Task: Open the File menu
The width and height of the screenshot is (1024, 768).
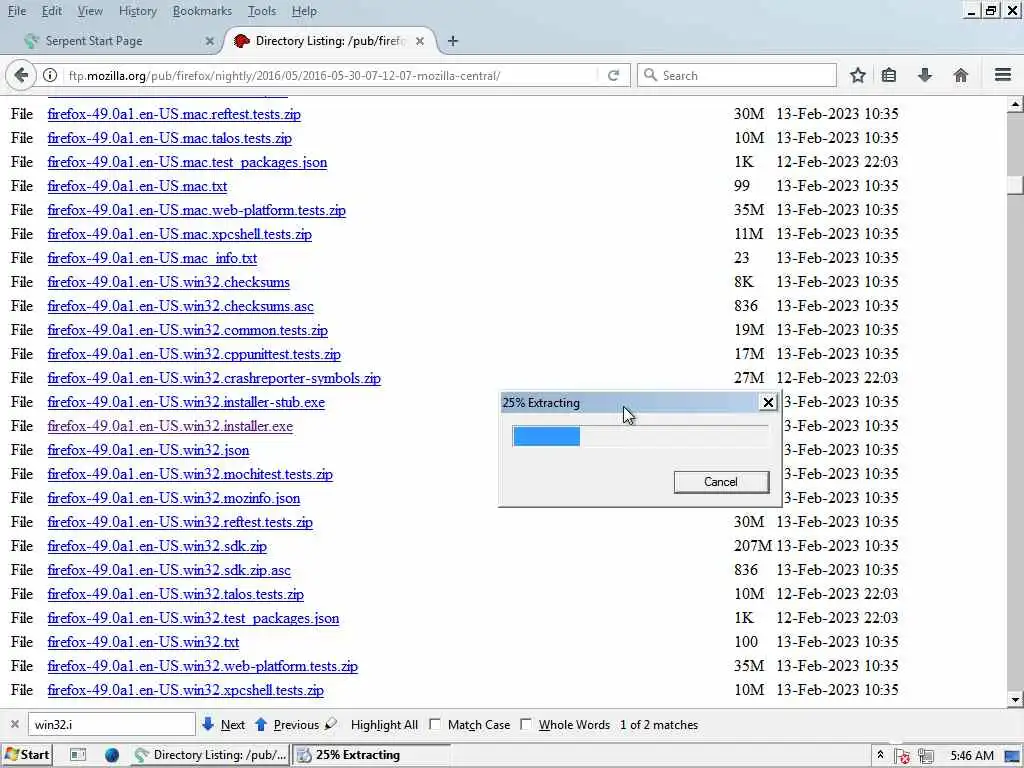Action: click(x=17, y=11)
